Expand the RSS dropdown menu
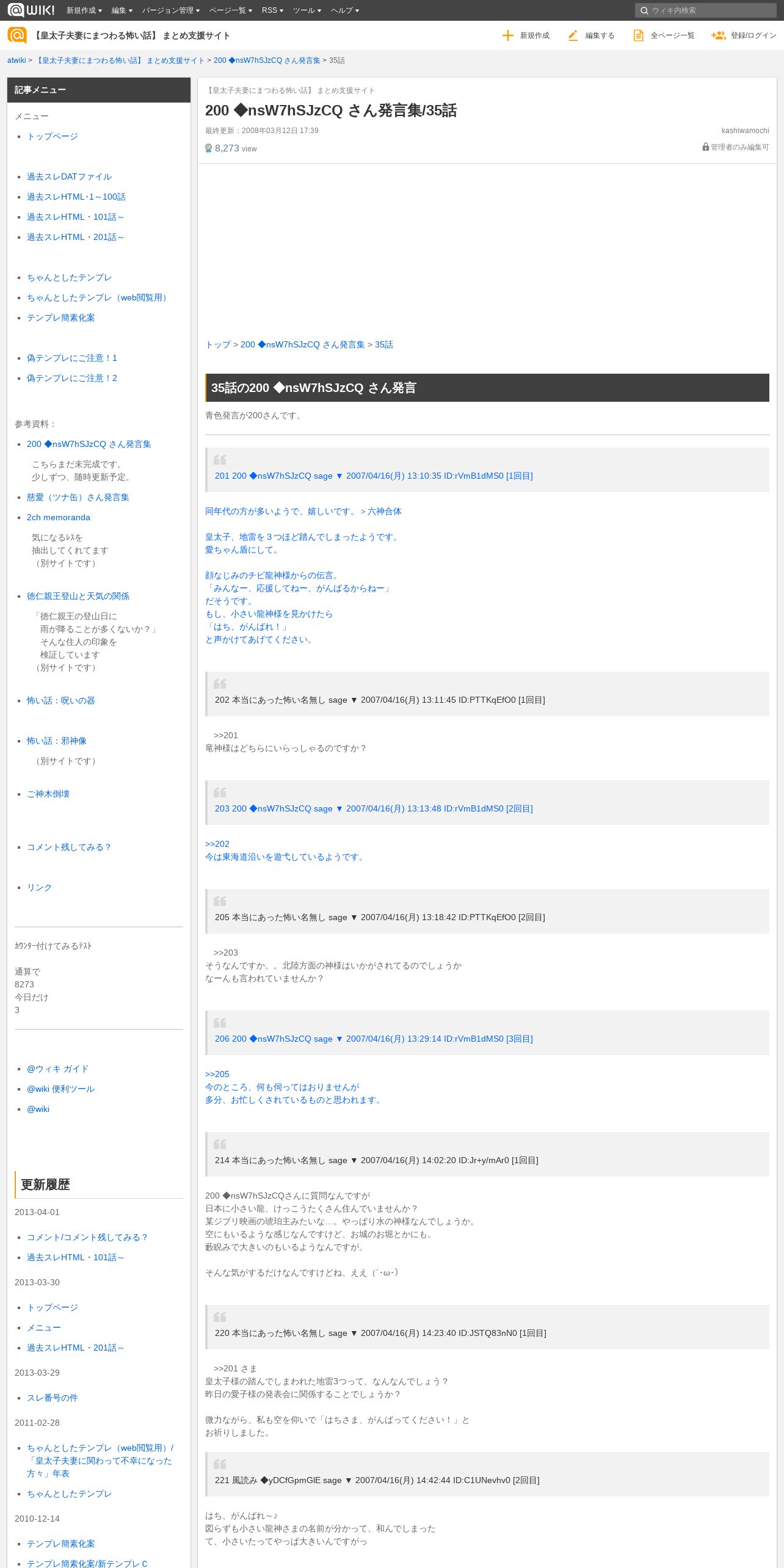 click(272, 10)
